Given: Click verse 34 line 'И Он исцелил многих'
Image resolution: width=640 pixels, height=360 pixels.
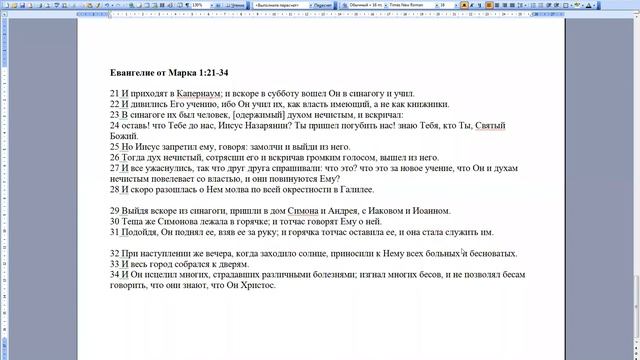Looking at the screenshot, I should click(318, 274).
